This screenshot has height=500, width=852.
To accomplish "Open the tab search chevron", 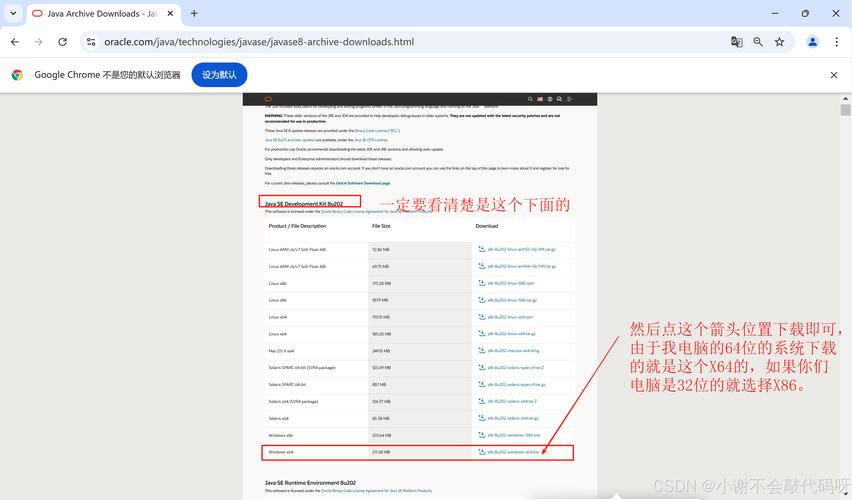I will 14,14.
